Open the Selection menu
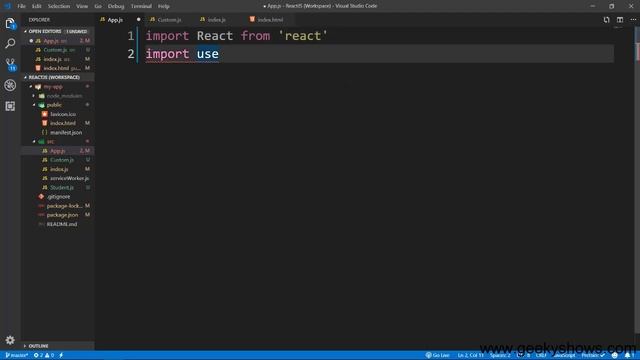The width and height of the screenshot is (640, 360). 59,6
